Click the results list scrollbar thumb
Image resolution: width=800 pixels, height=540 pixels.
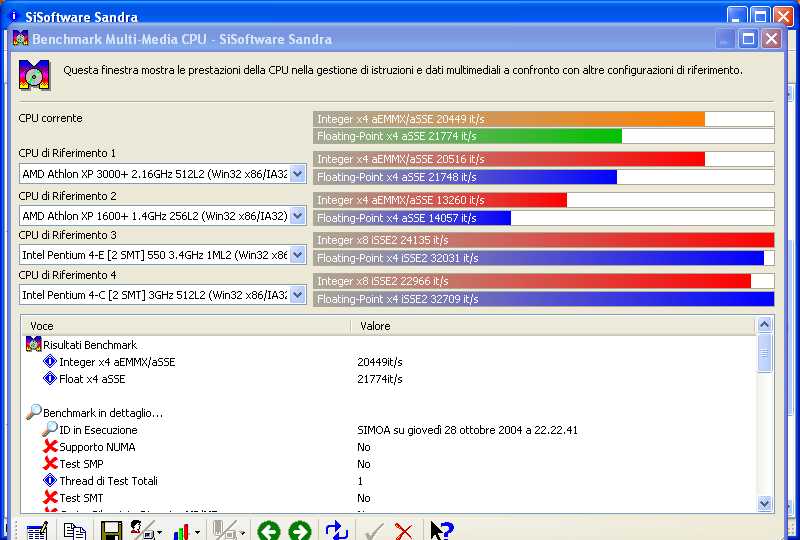pyautogui.click(x=764, y=353)
